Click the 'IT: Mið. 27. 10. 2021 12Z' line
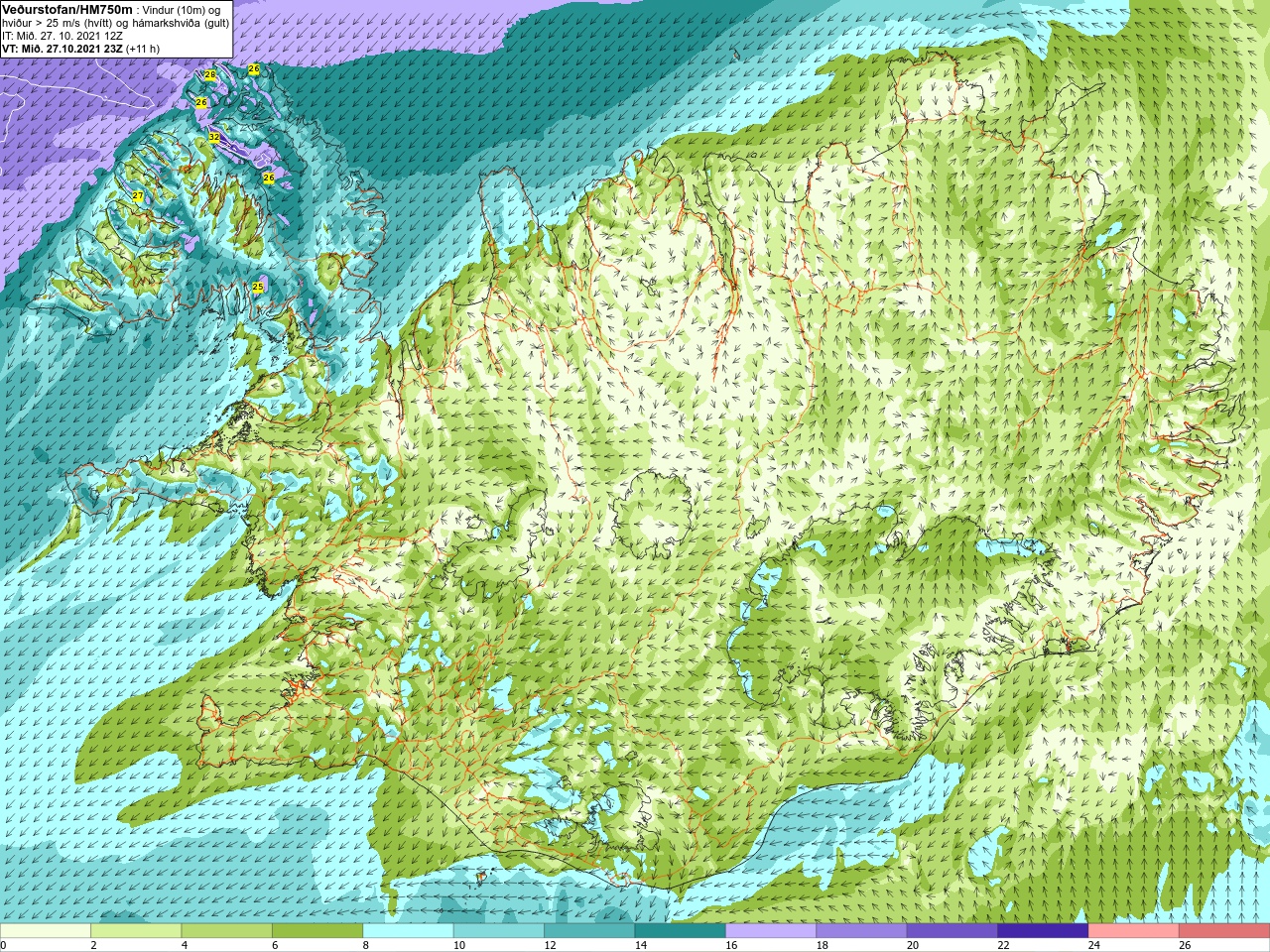The height and width of the screenshot is (952, 1270). (x=63, y=36)
